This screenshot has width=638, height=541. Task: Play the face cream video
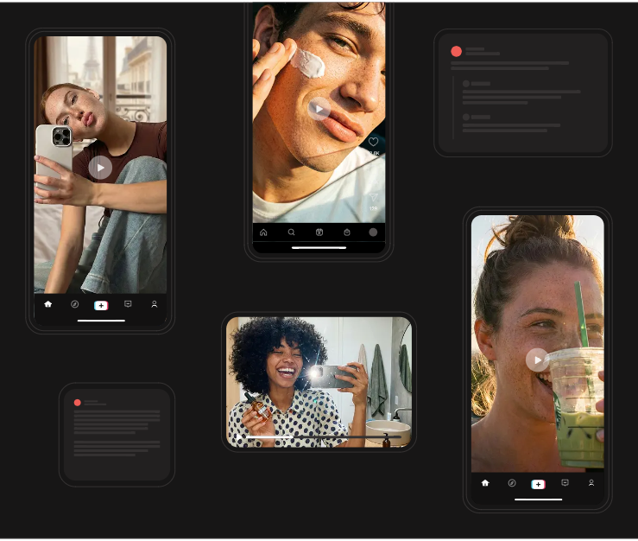[319, 109]
